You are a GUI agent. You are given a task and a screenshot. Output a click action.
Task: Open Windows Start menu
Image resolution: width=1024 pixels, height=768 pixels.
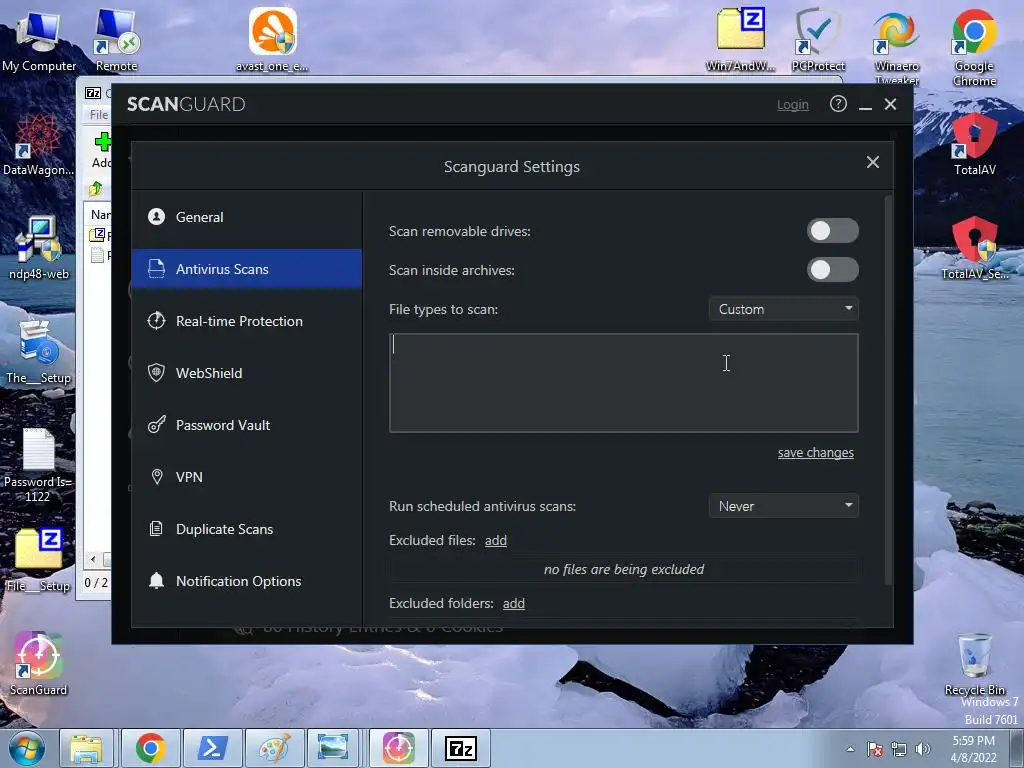pos(27,748)
